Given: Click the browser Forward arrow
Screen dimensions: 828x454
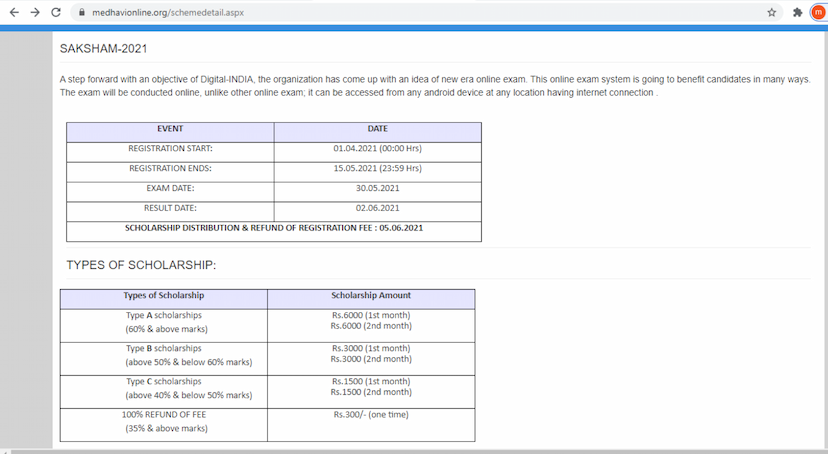Looking at the screenshot, I should pyautogui.click(x=35, y=12).
